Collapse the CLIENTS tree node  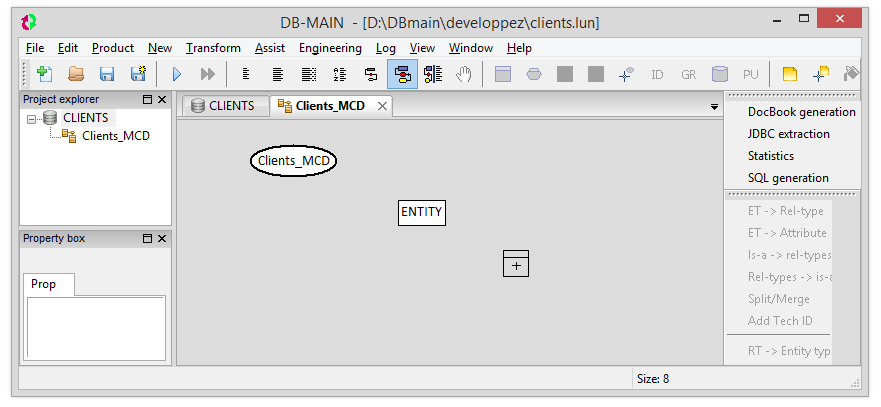tap(31, 119)
